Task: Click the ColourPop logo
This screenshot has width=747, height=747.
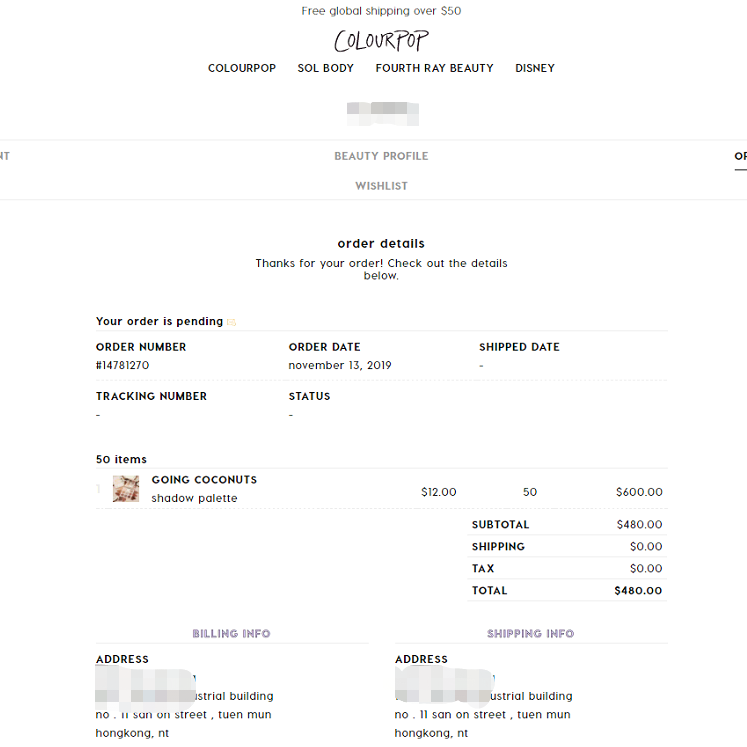Action: [381, 41]
